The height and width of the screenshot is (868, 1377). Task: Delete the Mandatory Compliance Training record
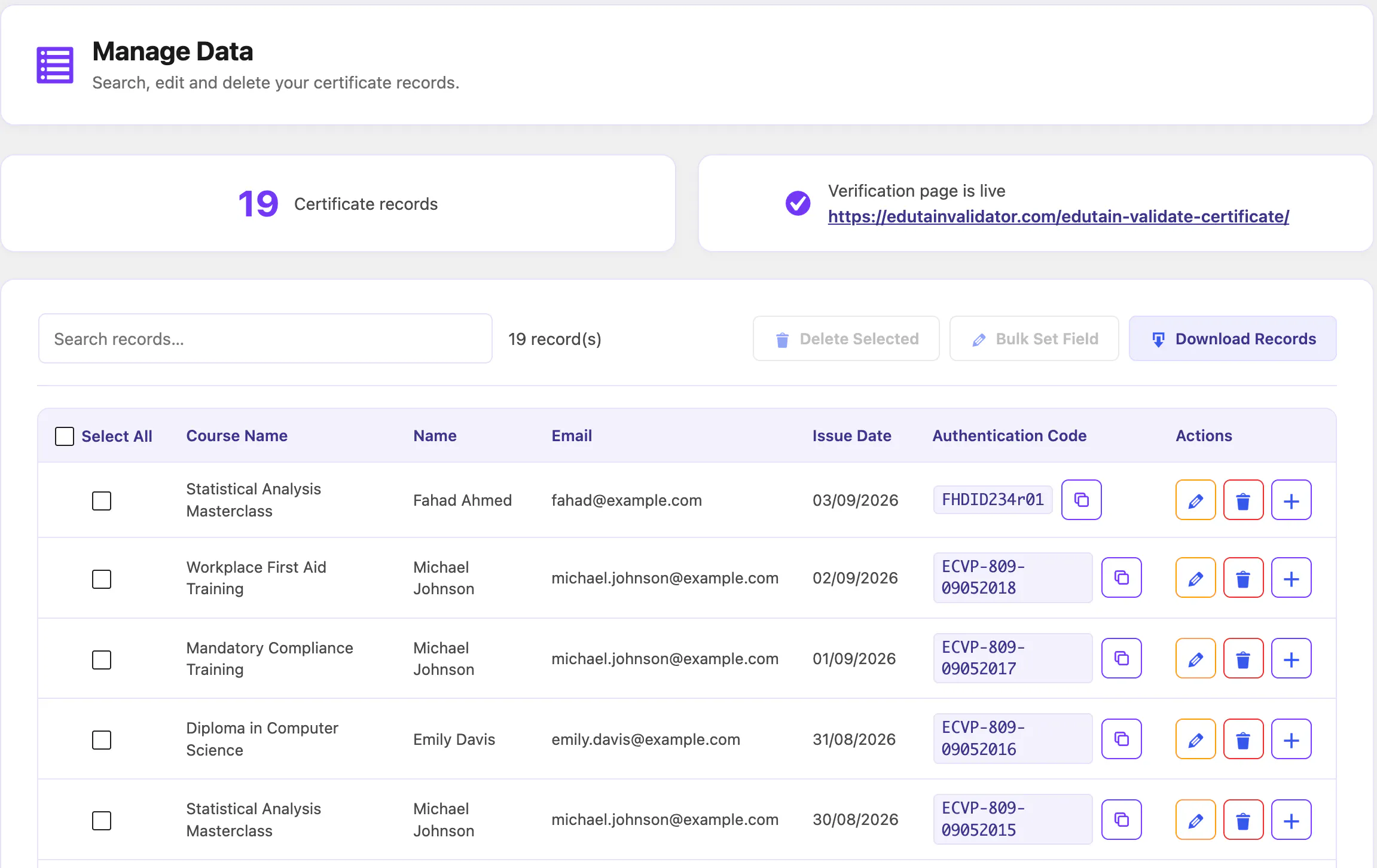tap(1243, 658)
